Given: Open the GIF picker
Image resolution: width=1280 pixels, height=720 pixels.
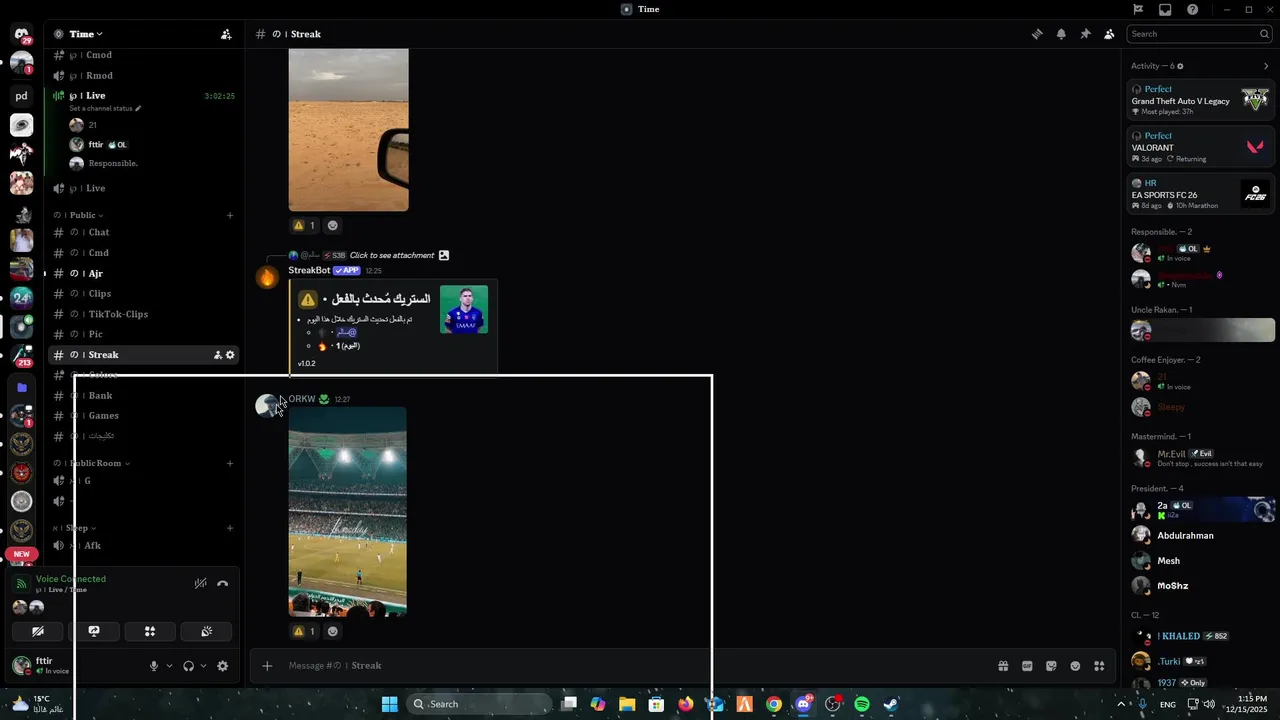Looking at the screenshot, I should (1027, 666).
